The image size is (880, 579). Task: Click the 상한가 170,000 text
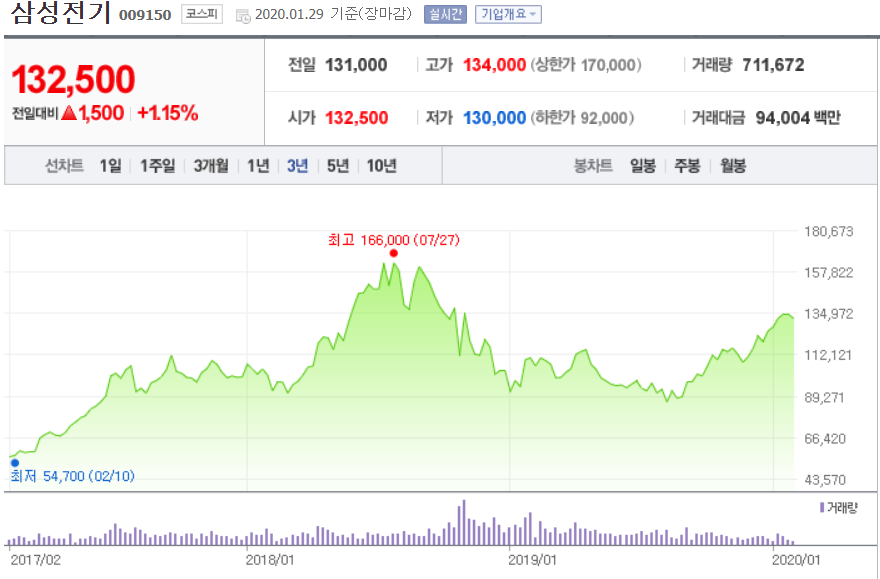(x=586, y=65)
